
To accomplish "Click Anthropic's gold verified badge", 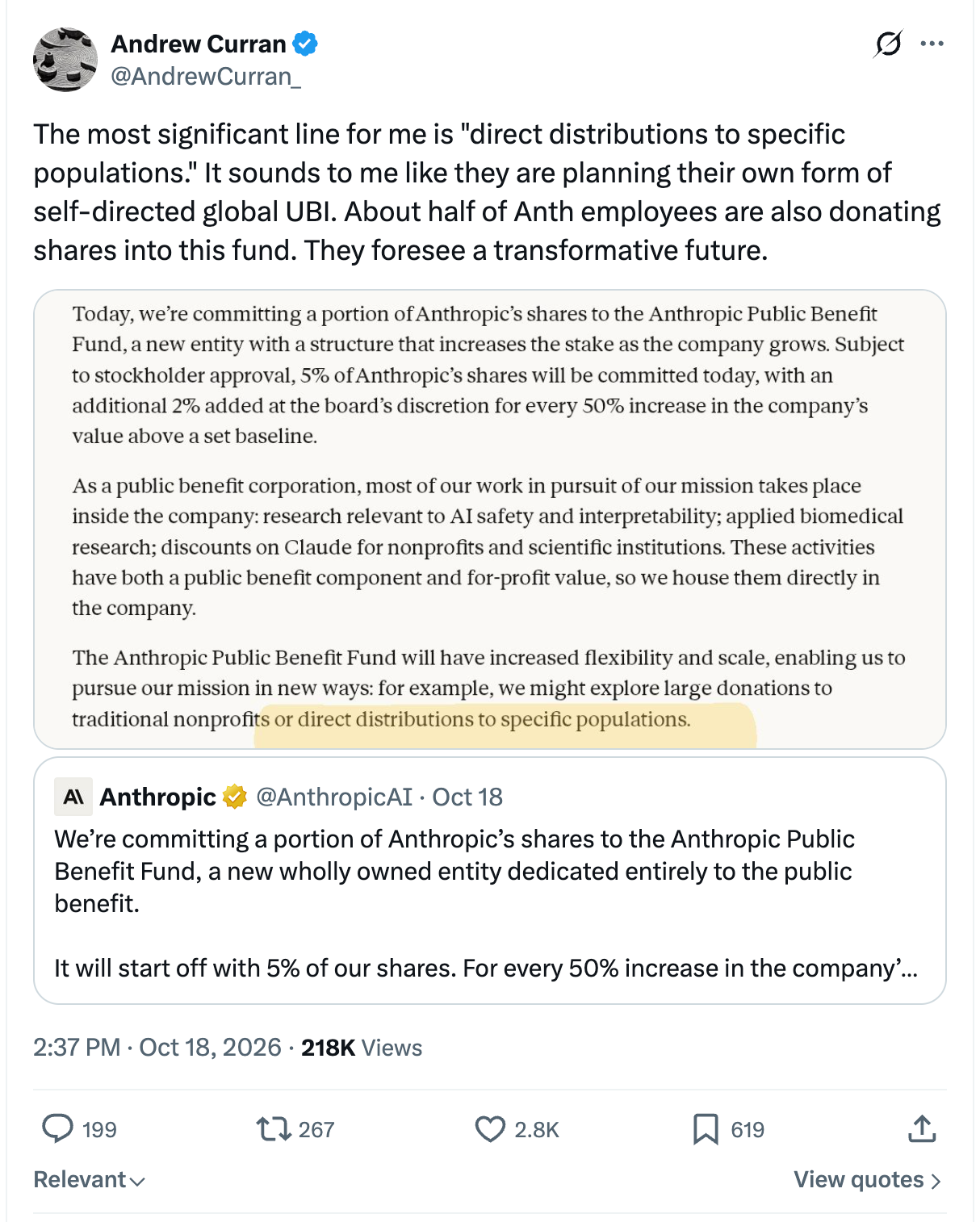I will 235,797.
